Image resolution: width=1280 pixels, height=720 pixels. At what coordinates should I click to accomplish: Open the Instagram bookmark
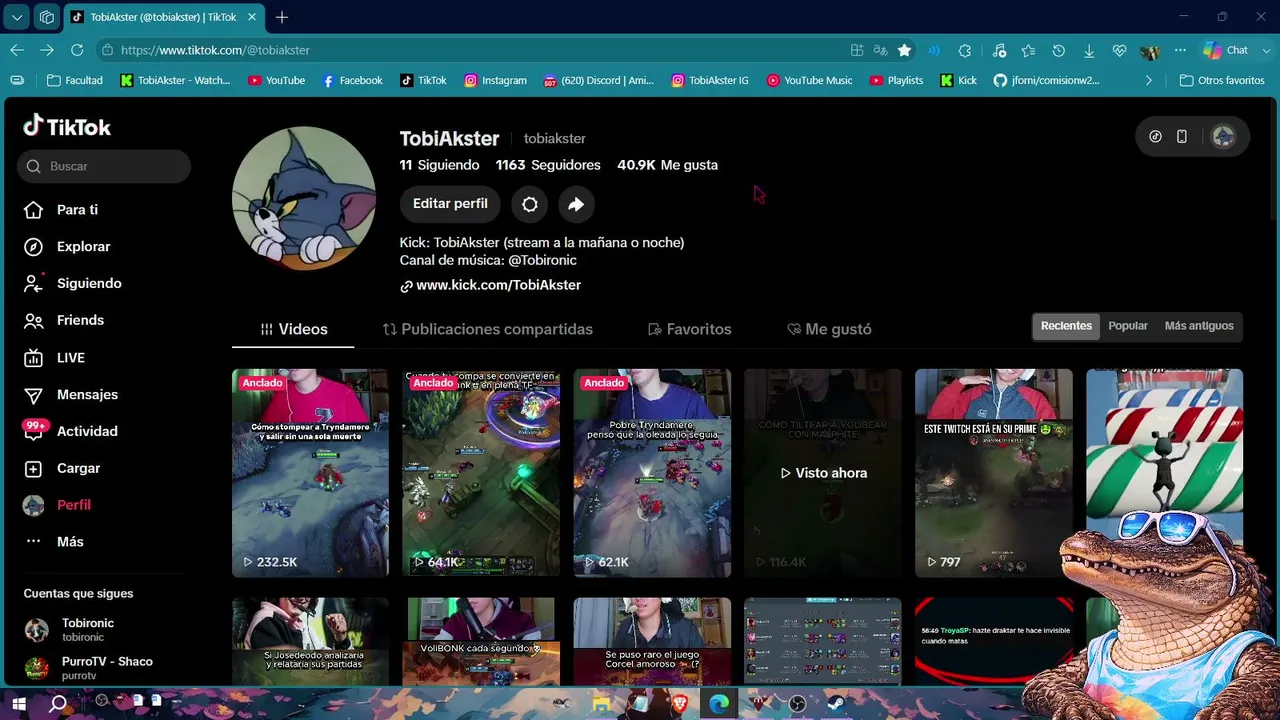(495, 80)
